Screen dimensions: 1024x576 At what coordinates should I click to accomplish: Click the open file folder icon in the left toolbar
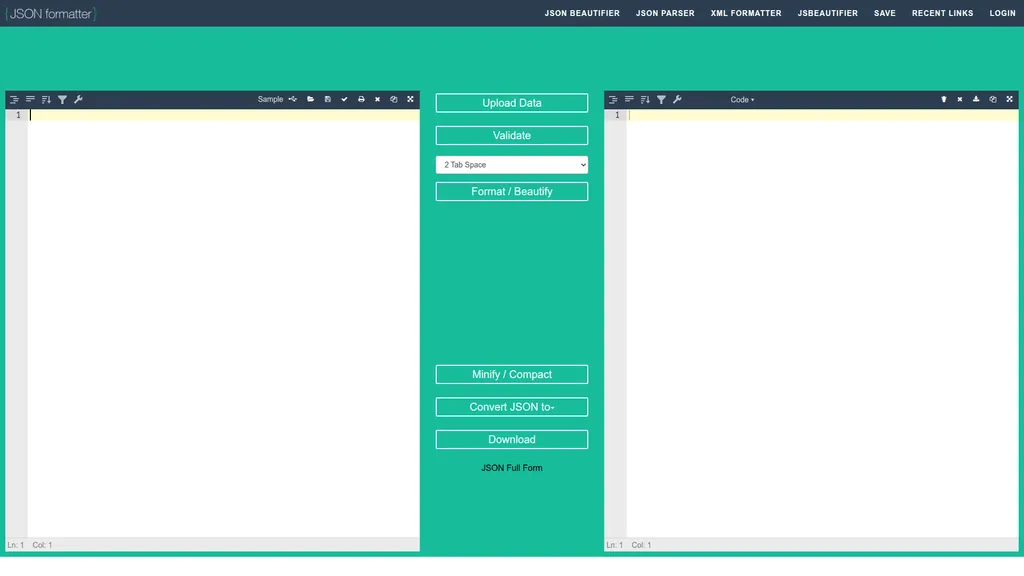coord(311,99)
